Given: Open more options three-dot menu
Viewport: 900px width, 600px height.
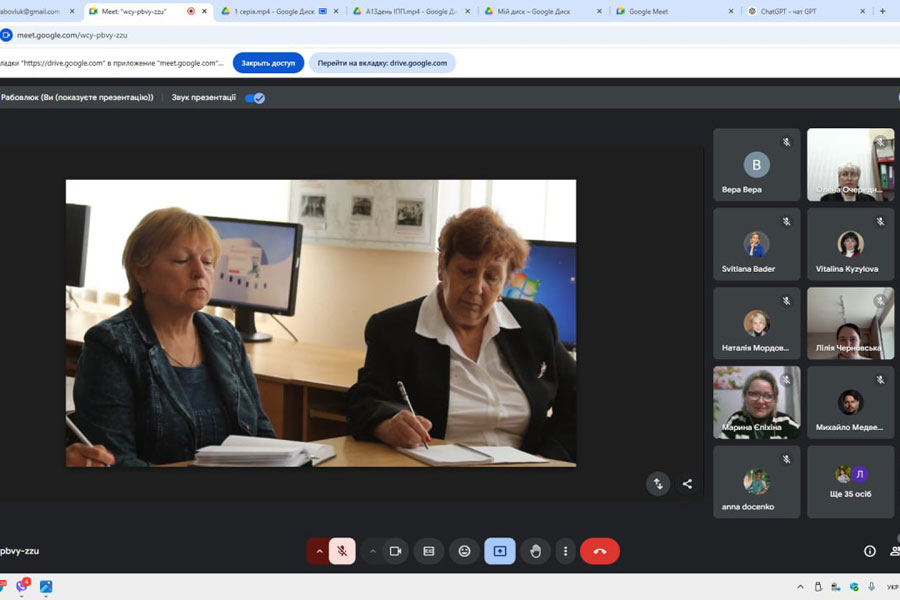Looking at the screenshot, I should 565,551.
